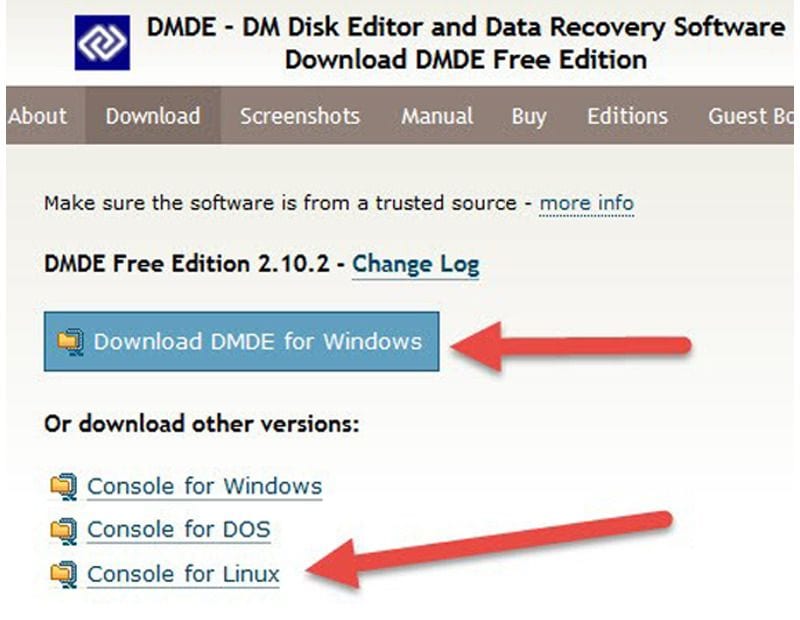
Task: Go to the Buy tab
Action: pos(529,116)
